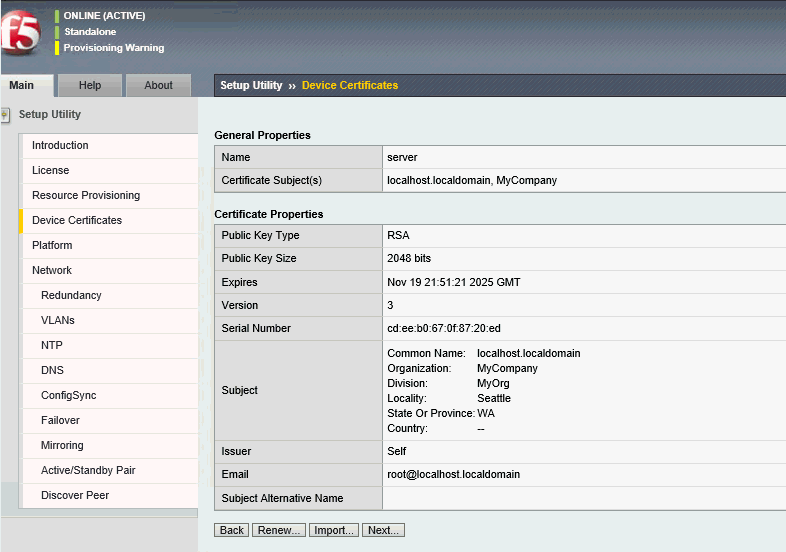Click the Import... button
Screen dimensions: 786x552
333,530
